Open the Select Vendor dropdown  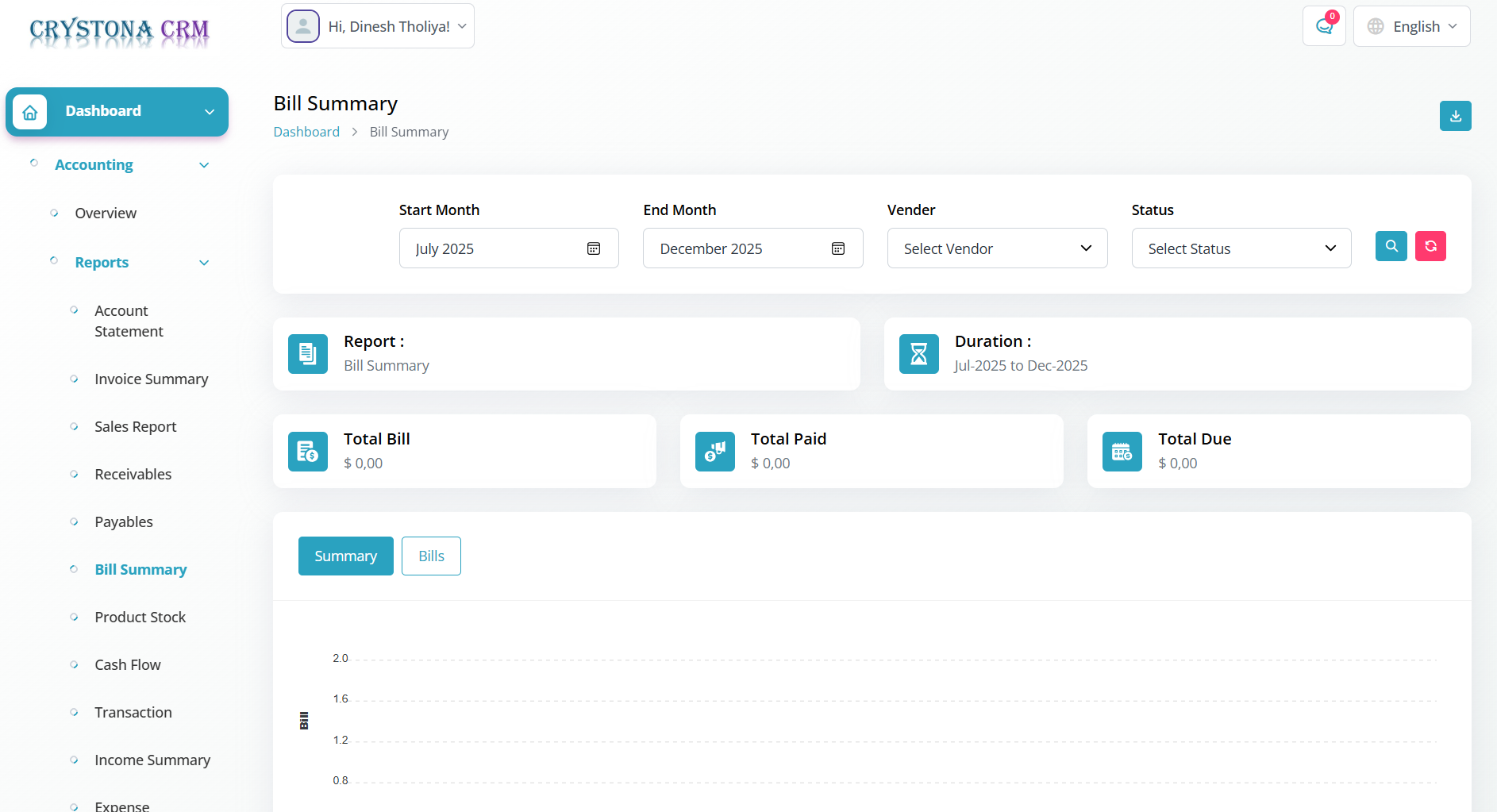pos(997,248)
